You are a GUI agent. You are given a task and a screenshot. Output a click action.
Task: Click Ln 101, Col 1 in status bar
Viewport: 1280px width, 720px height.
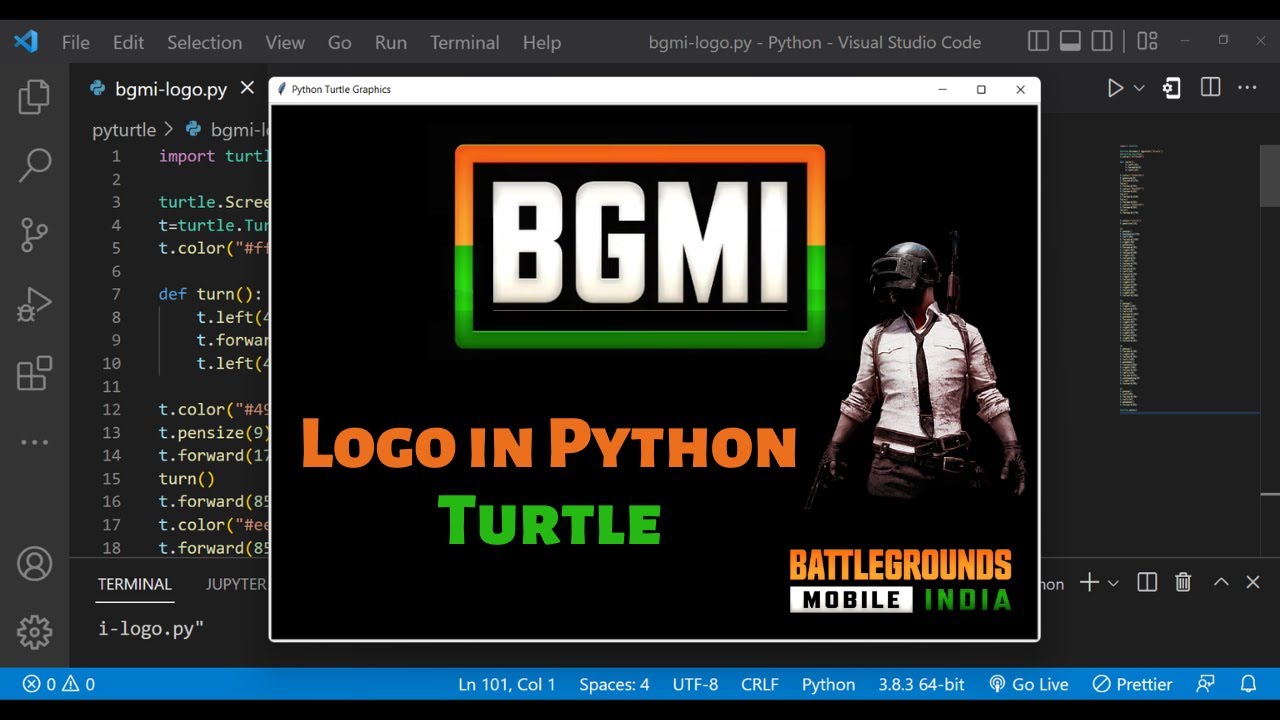tap(507, 684)
